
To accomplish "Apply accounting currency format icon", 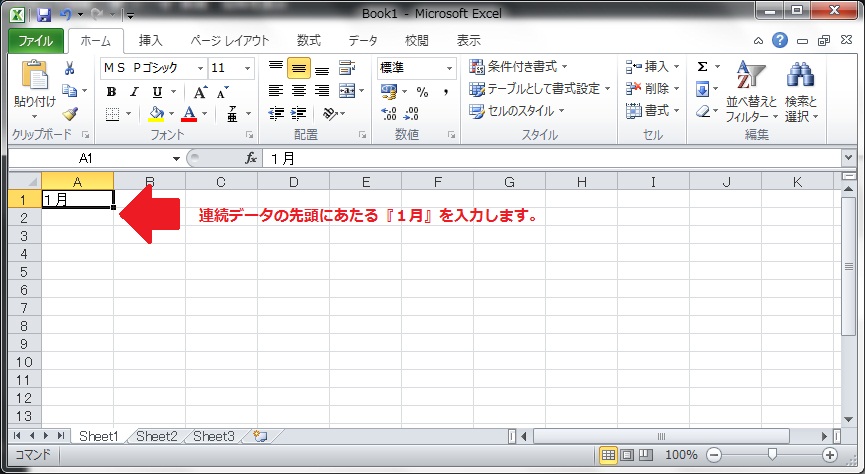I will coord(389,92).
